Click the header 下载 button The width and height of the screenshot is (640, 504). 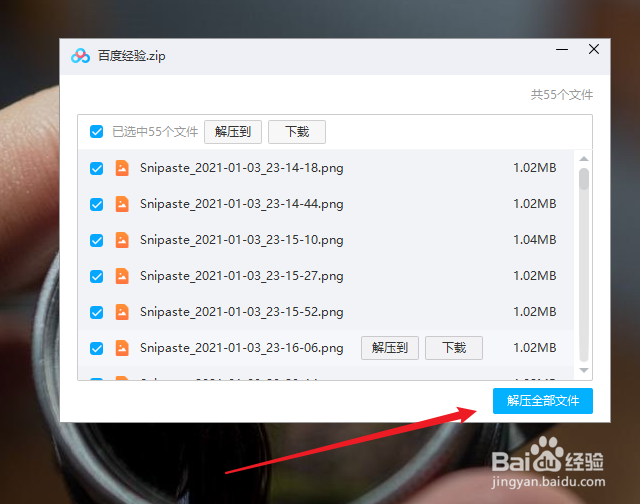pos(297,132)
